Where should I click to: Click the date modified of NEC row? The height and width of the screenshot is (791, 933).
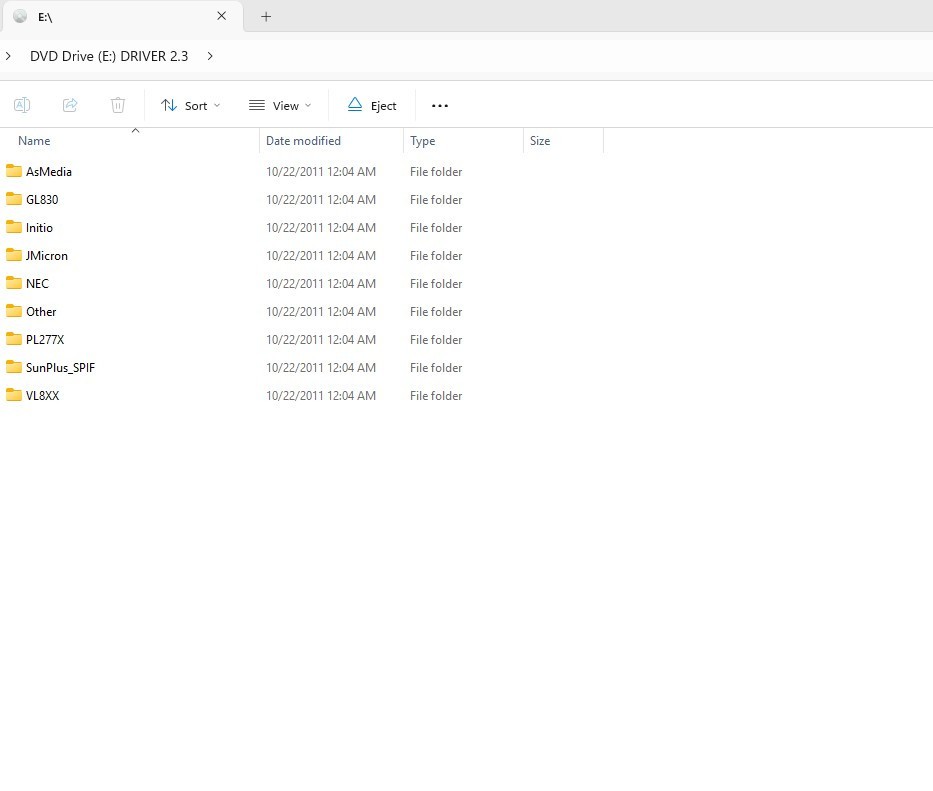tap(321, 283)
